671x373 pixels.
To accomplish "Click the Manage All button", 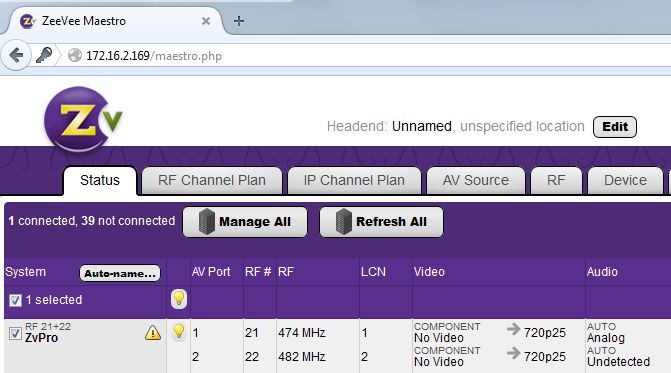I will (x=245, y=222).
